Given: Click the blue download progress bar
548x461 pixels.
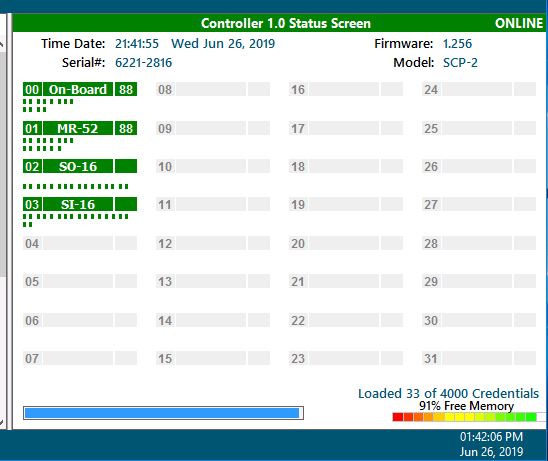Looking at the screenshot, I should click(163, 413).
